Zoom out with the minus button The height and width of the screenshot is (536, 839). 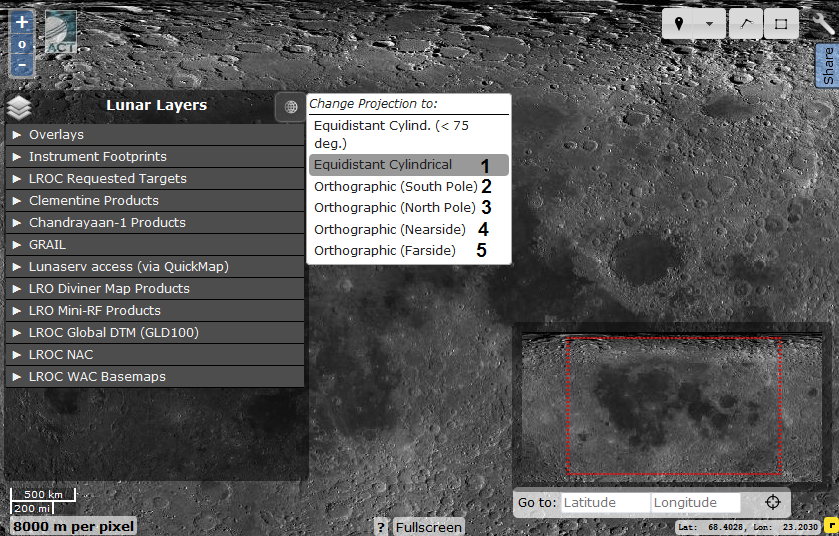[x=22, y=65]
